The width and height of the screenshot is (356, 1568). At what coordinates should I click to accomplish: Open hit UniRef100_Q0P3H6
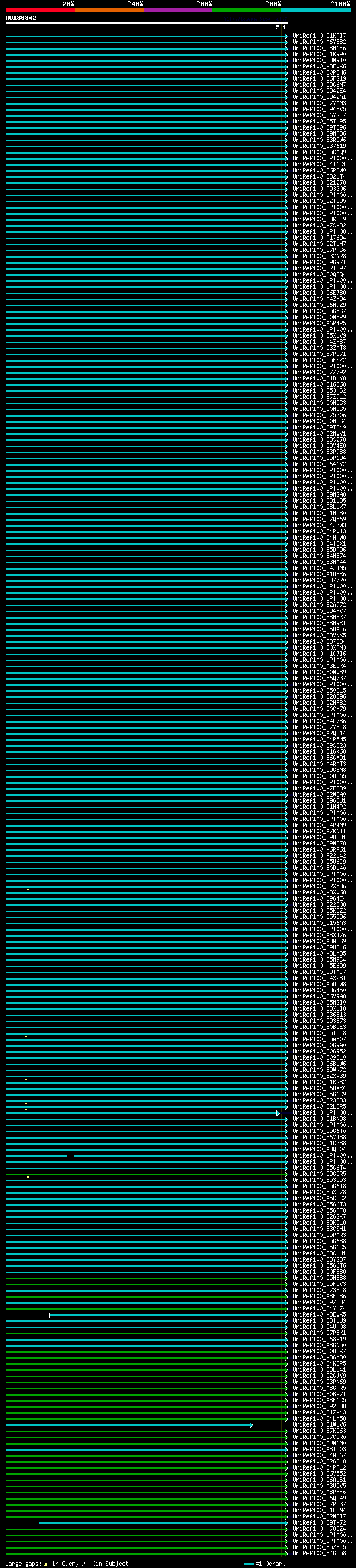tap(319, 72)
